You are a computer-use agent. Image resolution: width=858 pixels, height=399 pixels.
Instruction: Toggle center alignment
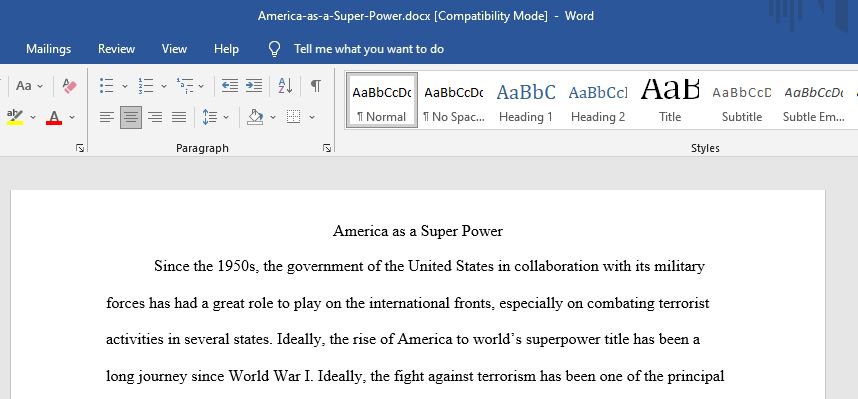pos(131,117)
